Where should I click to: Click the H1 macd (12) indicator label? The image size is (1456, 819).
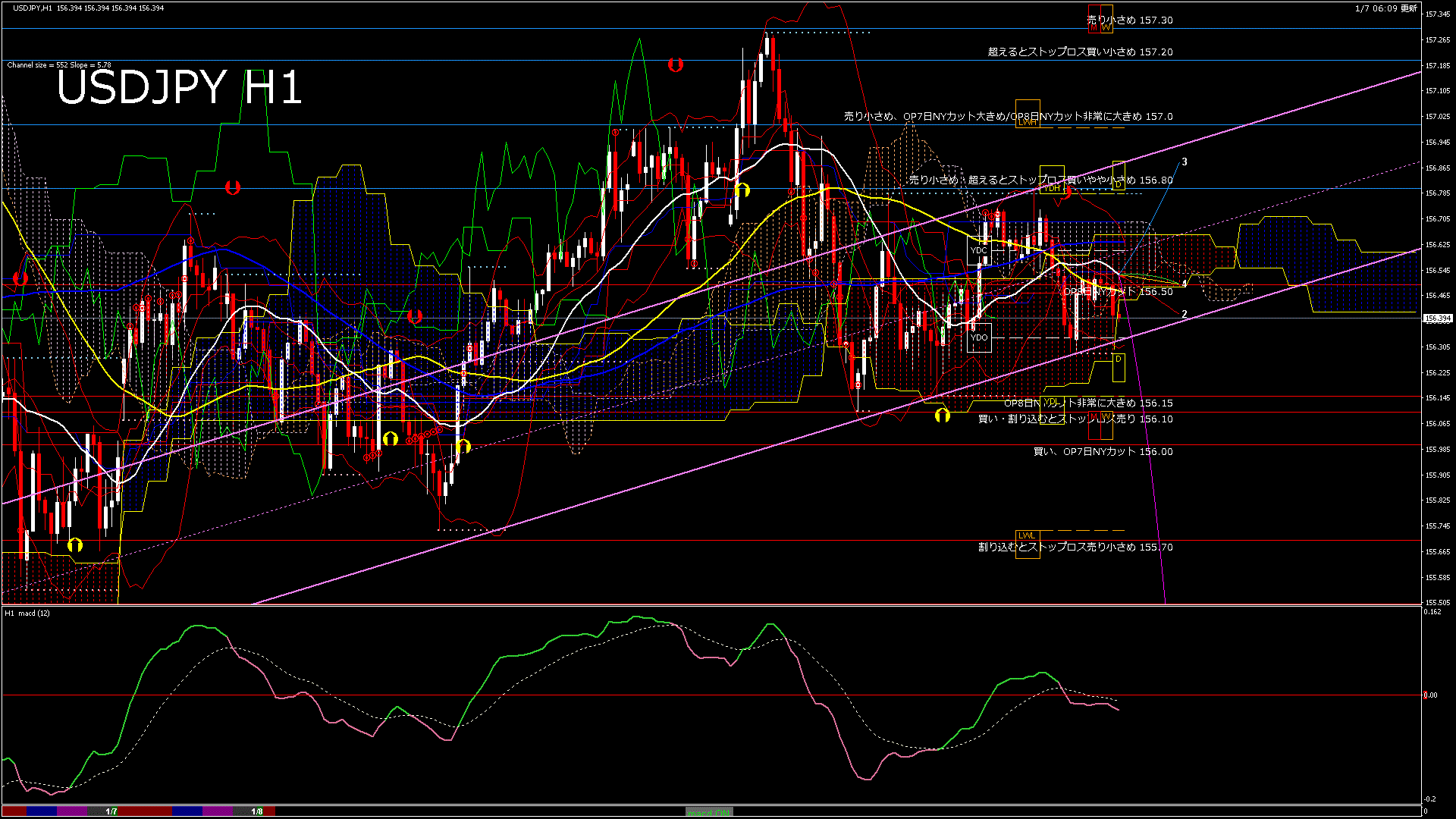click(x=27, y=613)
